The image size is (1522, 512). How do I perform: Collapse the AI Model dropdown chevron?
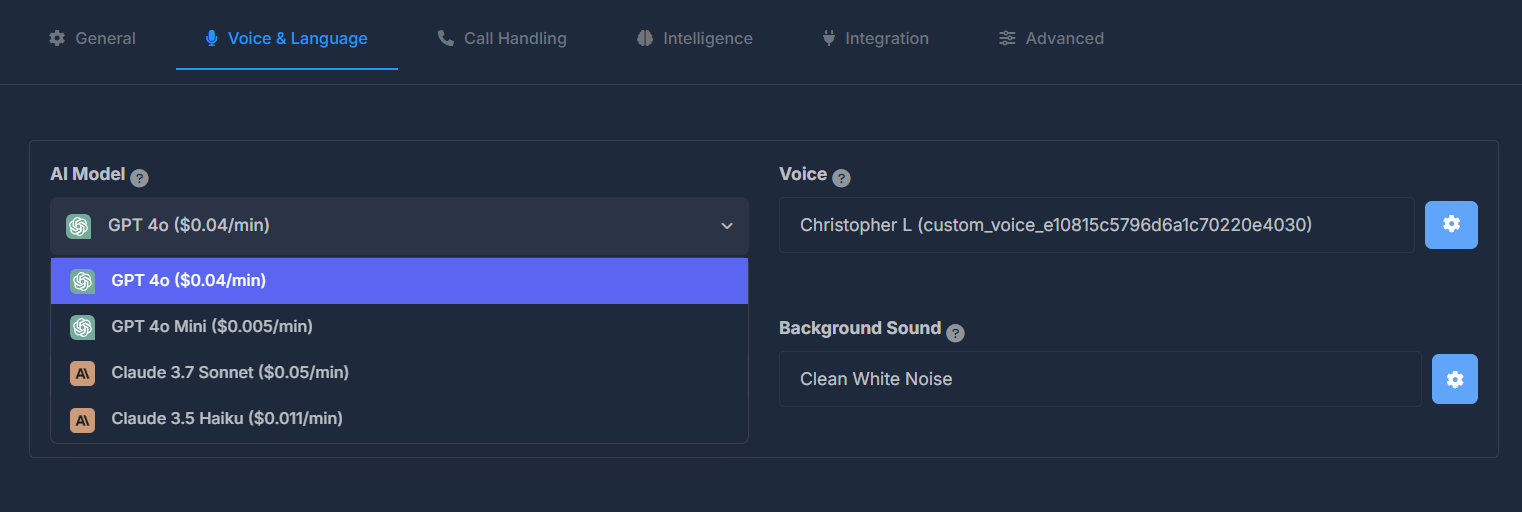point(727,226)
